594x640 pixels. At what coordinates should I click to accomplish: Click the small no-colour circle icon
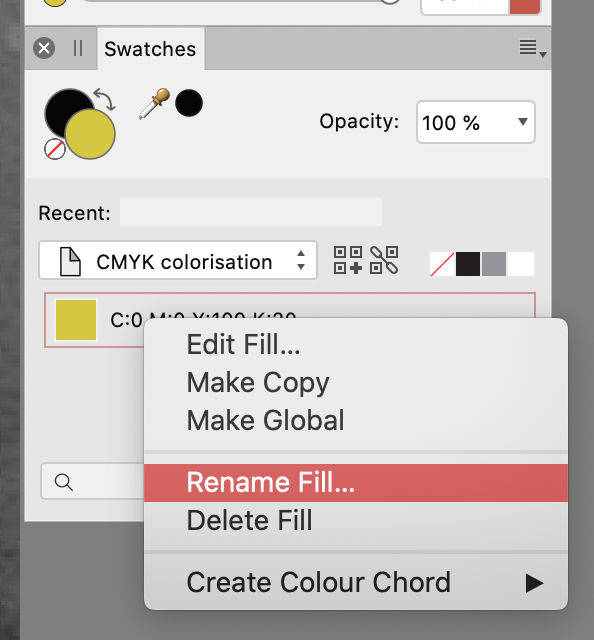[x=55, y=149]
